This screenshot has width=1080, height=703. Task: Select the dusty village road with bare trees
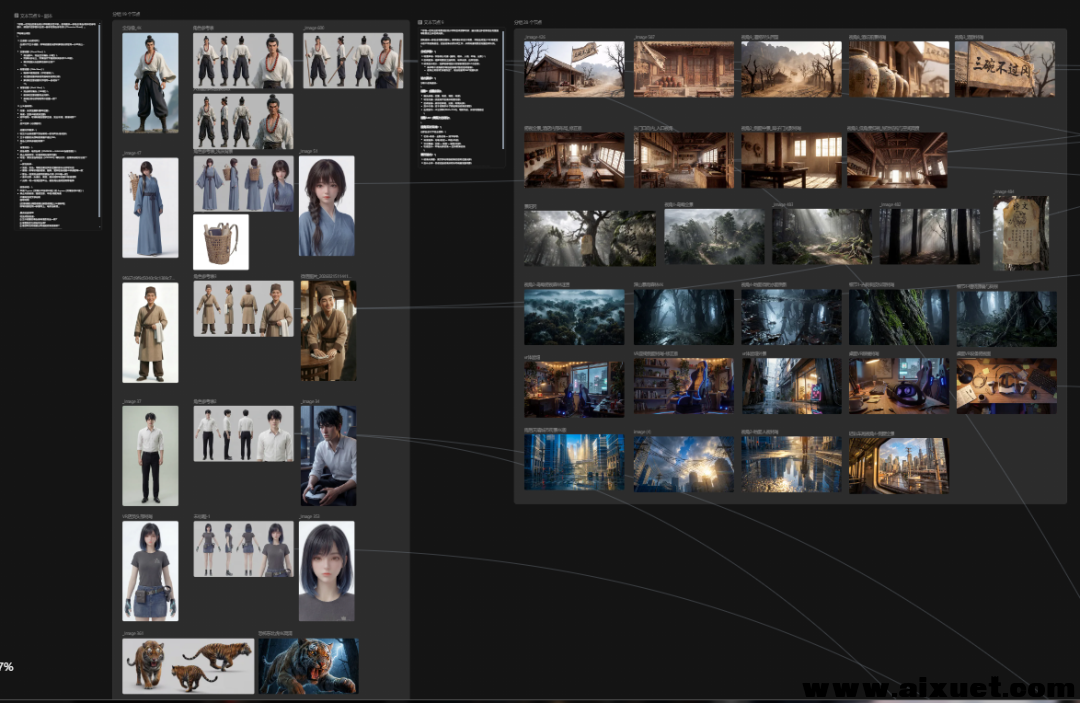tap(791, 69)
